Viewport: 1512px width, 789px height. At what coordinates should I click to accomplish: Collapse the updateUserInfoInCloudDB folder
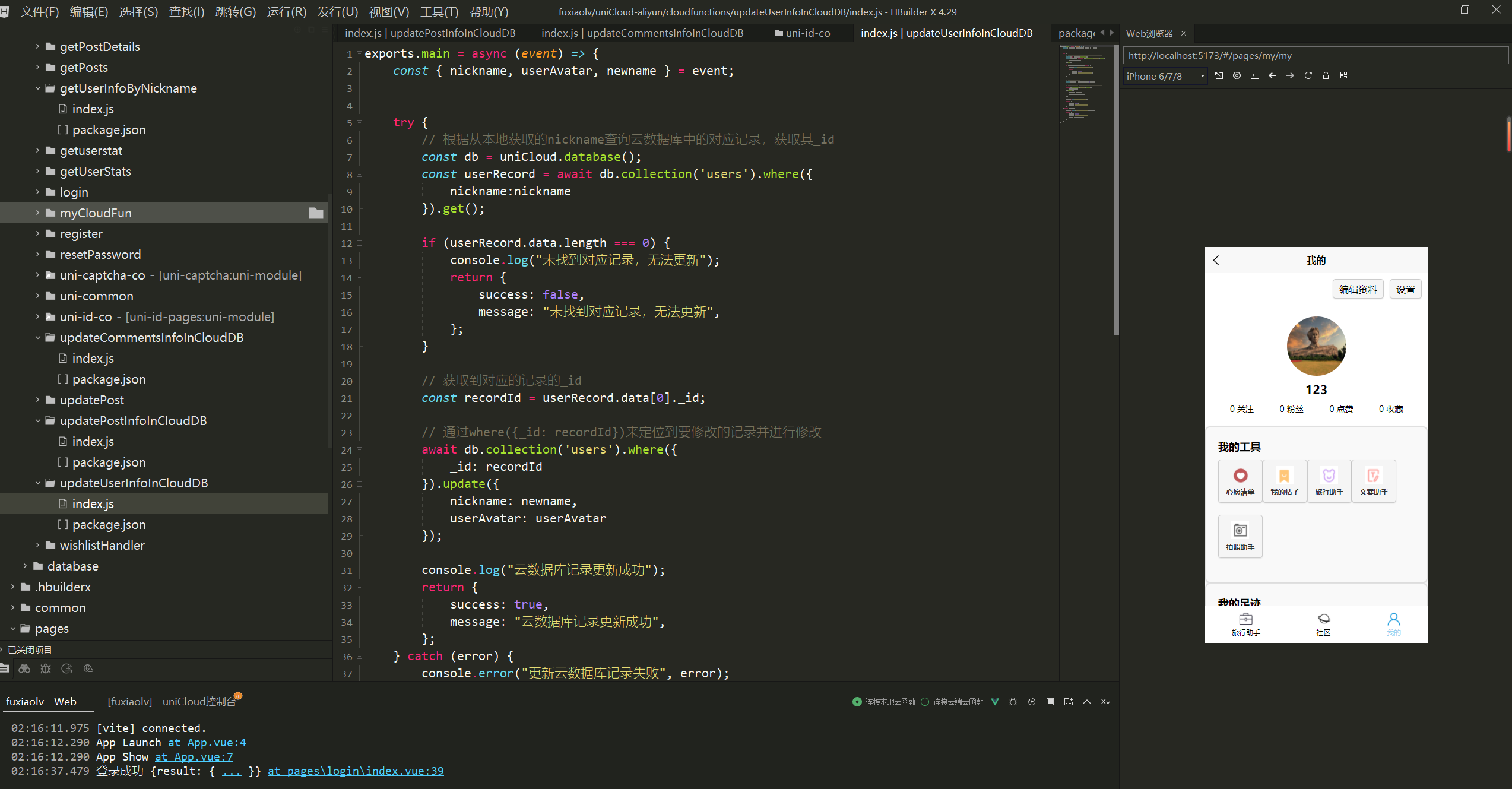[37, 483]
